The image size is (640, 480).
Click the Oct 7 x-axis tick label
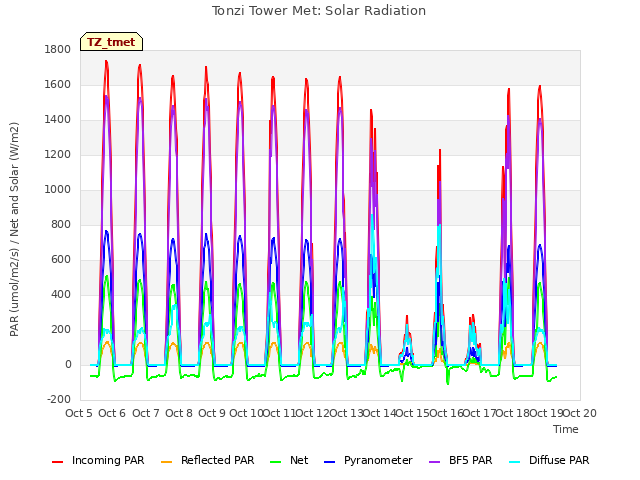click(x=145, y=413)
